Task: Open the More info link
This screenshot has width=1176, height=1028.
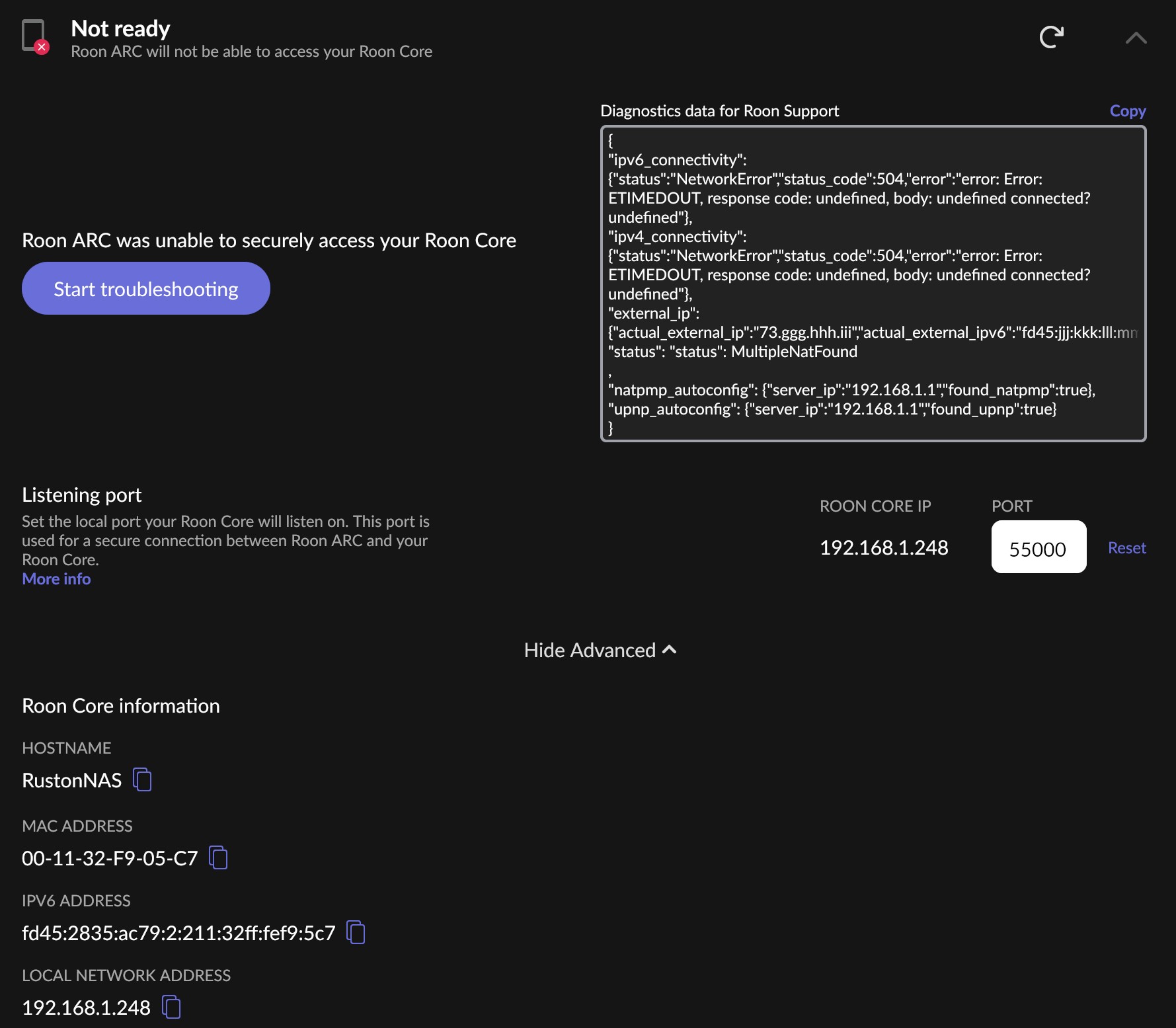Action: (x=56, y=578)
